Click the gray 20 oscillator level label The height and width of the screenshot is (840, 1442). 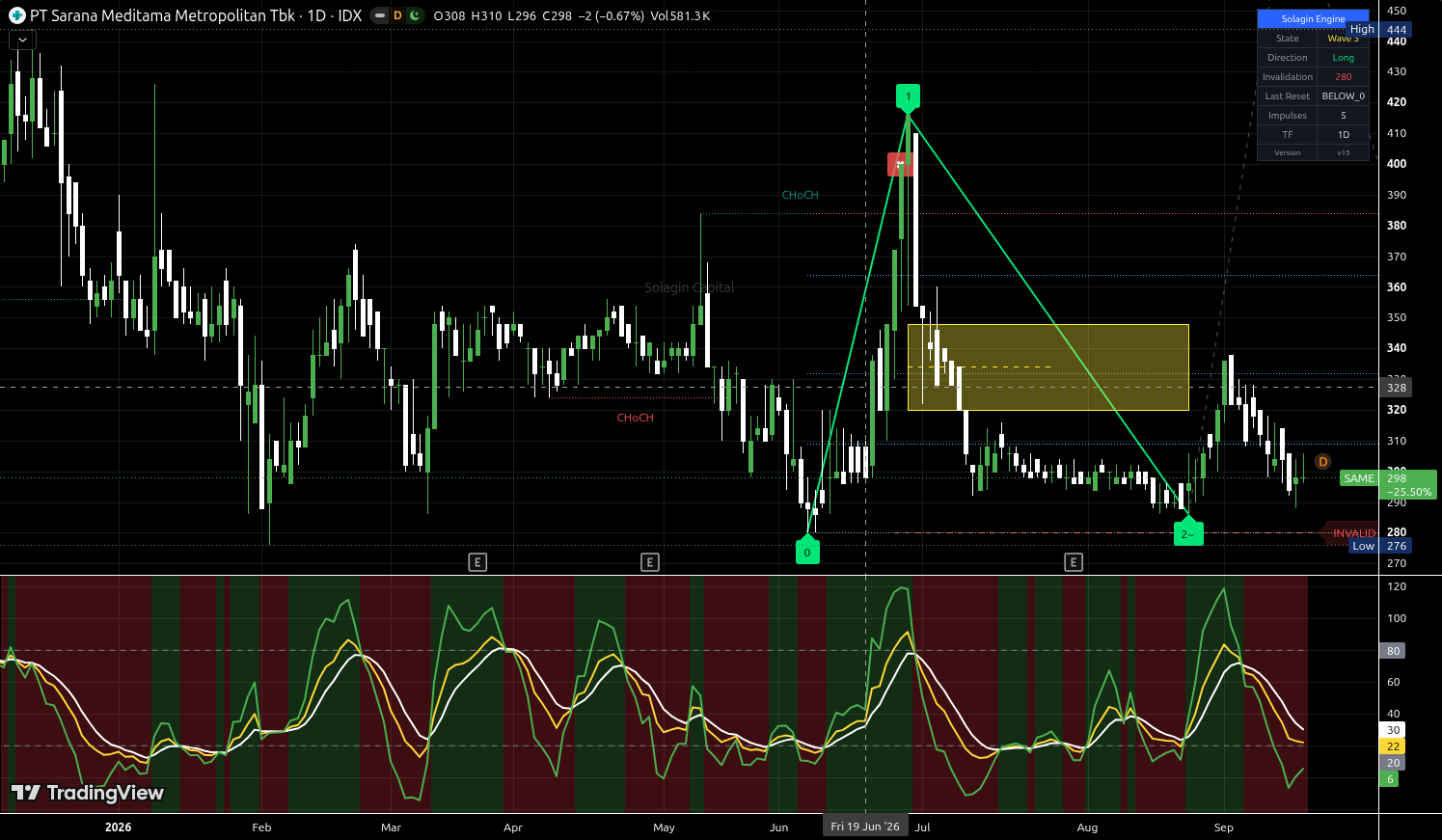coord(1393,763)
